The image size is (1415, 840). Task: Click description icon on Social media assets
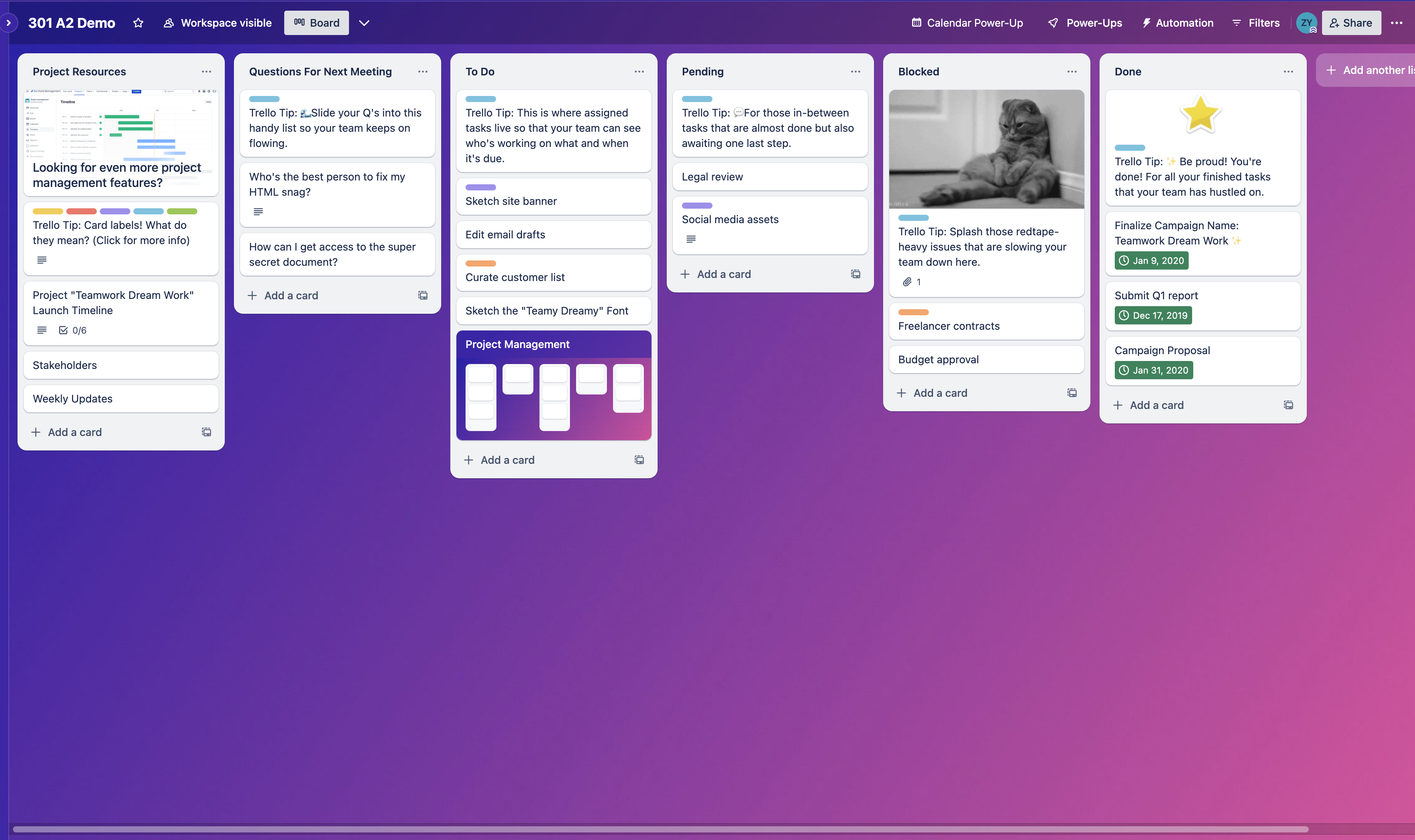[x=691, y=240]
